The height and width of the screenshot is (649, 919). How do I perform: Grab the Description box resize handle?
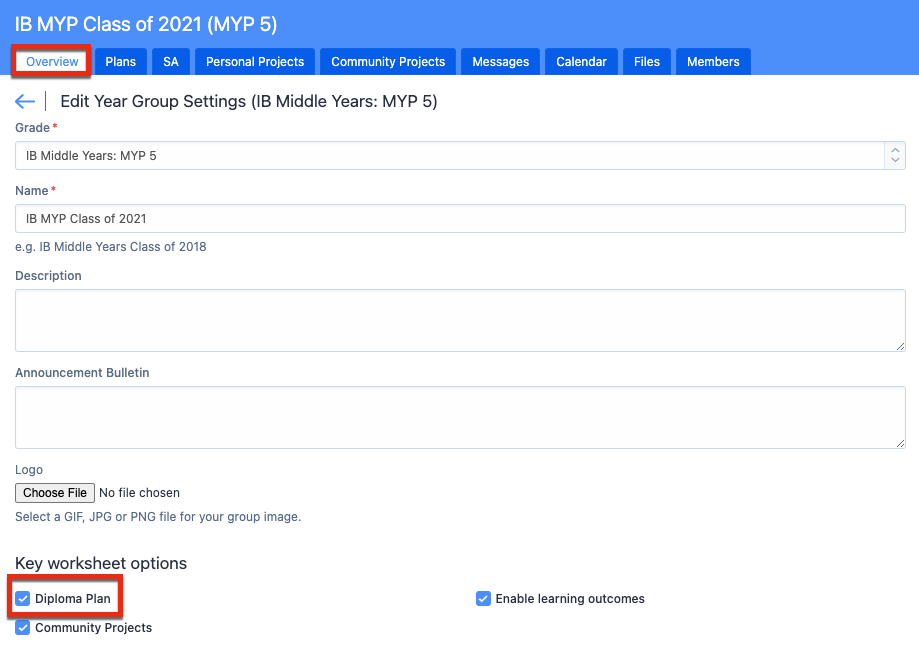coord(900,345)
